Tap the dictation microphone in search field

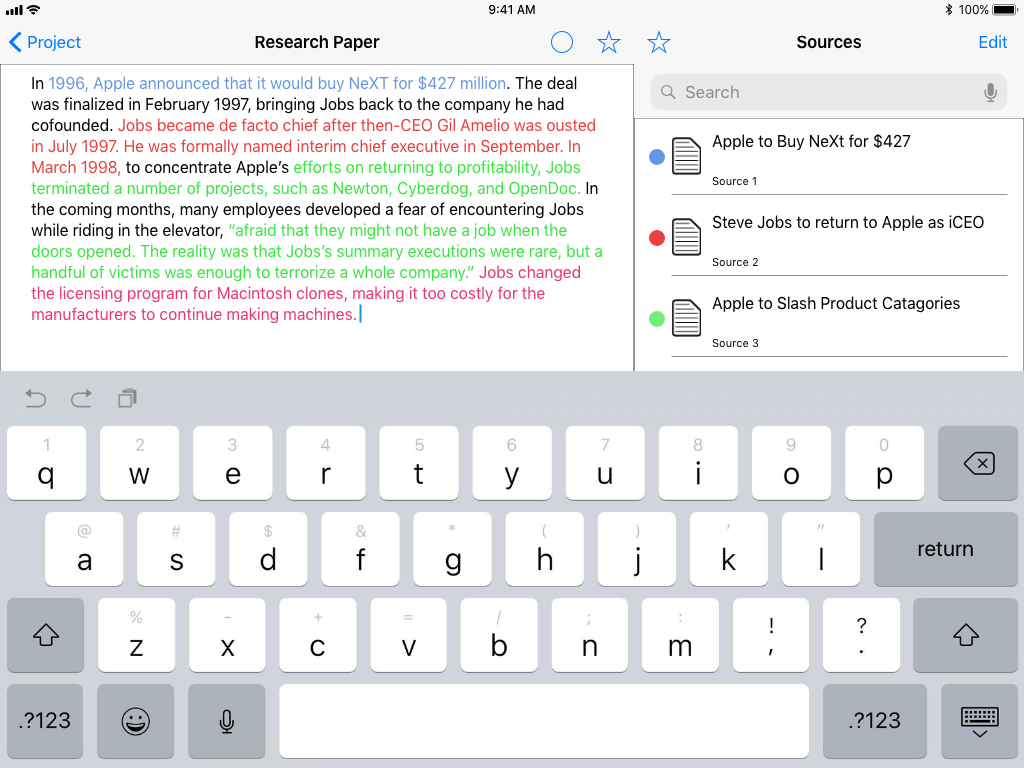990,92
